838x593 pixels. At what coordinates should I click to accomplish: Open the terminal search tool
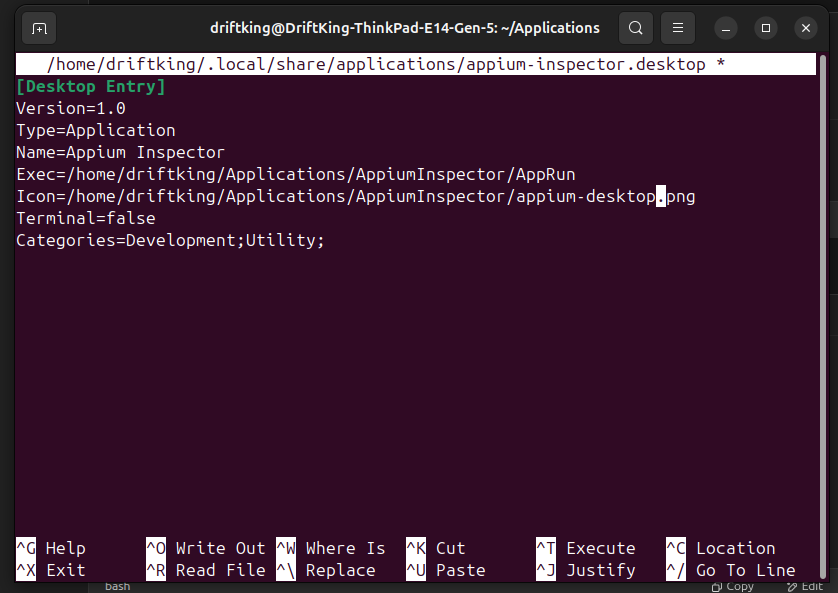pos(636,28)
